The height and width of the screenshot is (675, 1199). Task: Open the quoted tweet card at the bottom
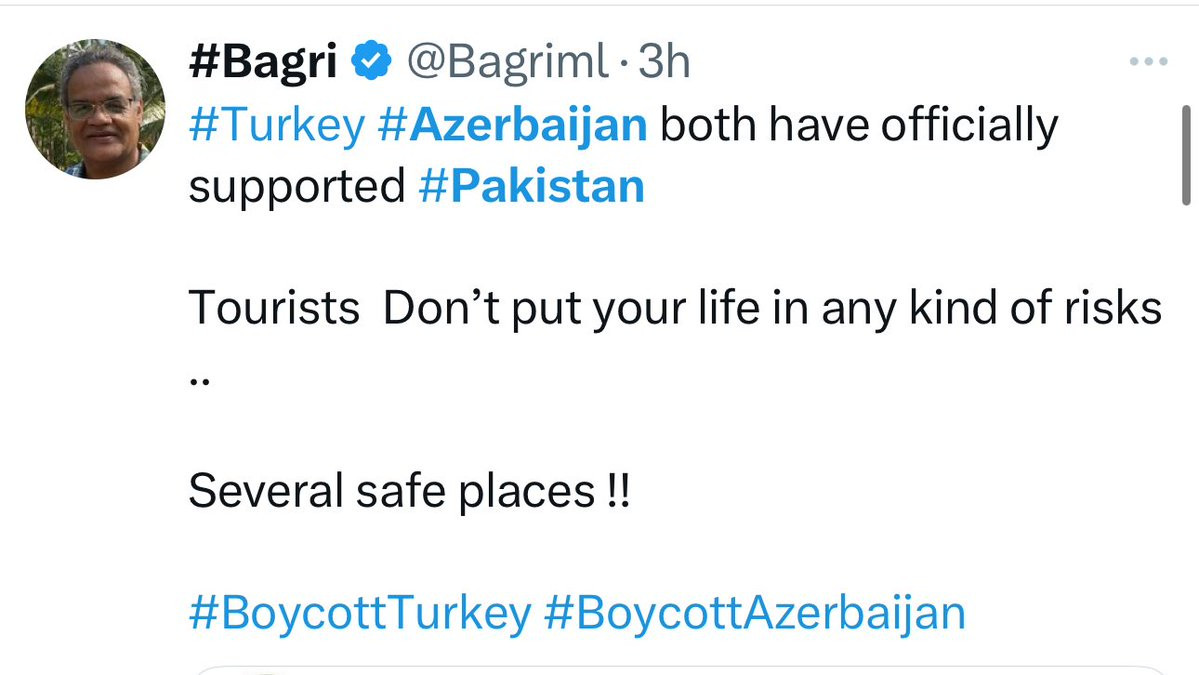pyautogui.click(x=680, y=669)
